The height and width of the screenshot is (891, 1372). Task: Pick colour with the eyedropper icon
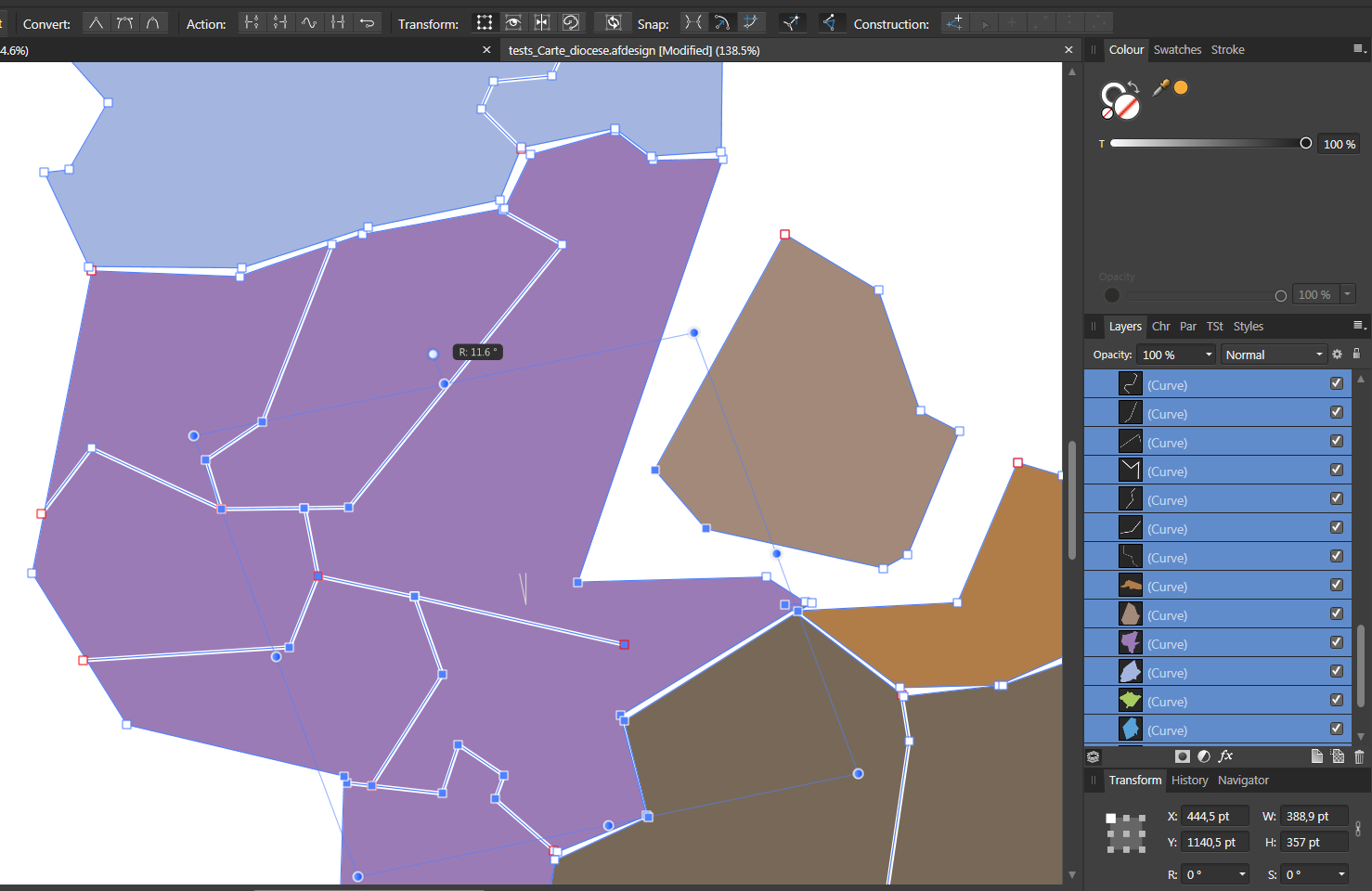pos(1160,87)
